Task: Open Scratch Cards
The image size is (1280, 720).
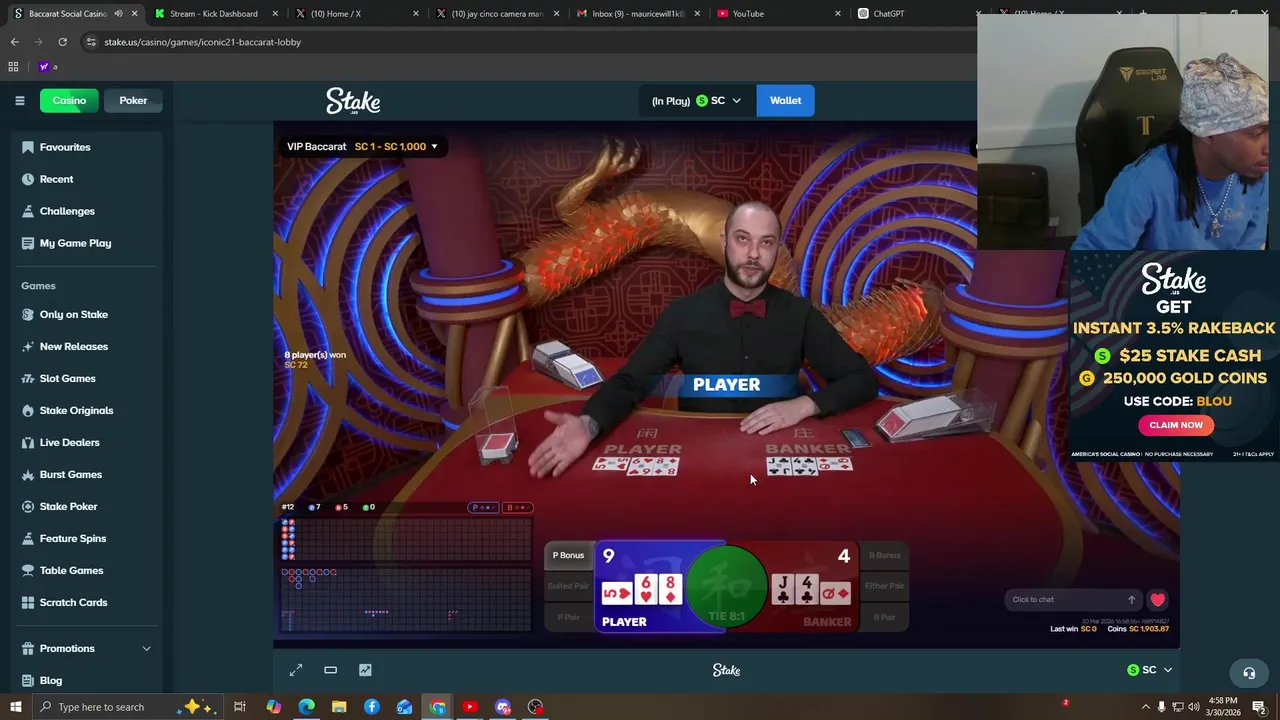Action: coord(73,602)
